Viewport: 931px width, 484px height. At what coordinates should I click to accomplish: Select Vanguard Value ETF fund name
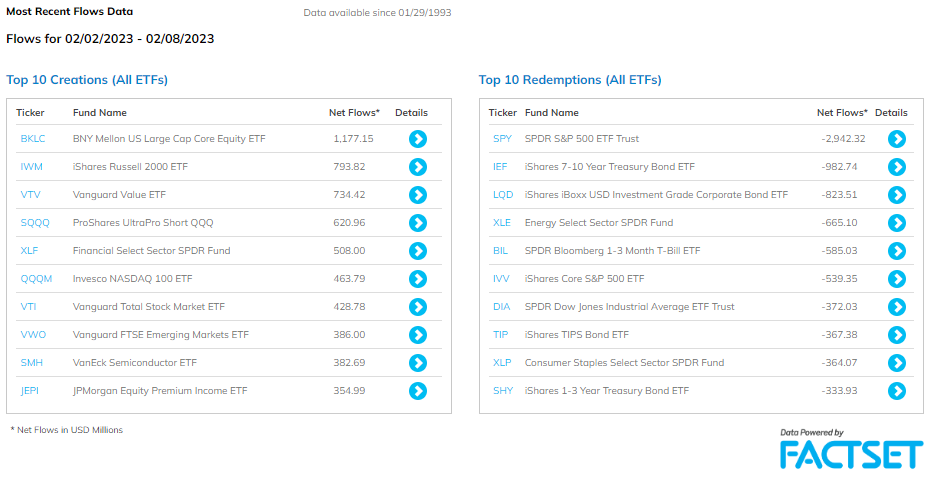119,195
